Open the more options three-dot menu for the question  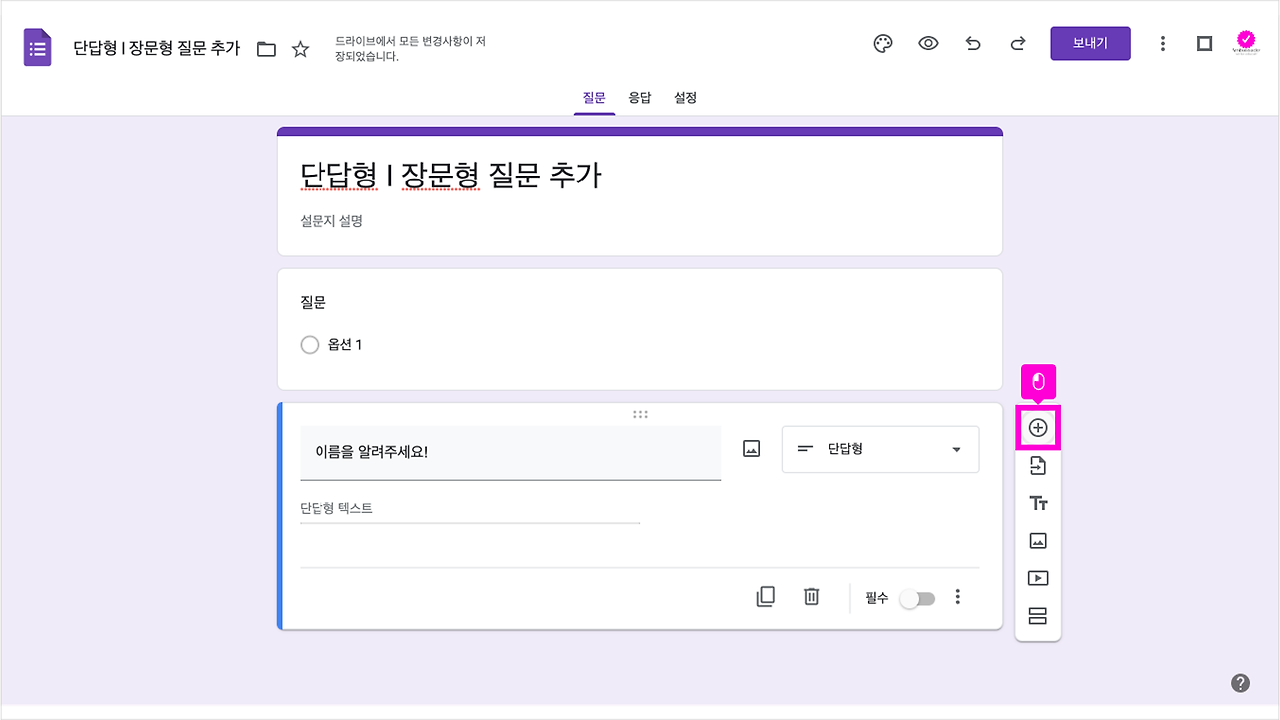pos(957,596)
